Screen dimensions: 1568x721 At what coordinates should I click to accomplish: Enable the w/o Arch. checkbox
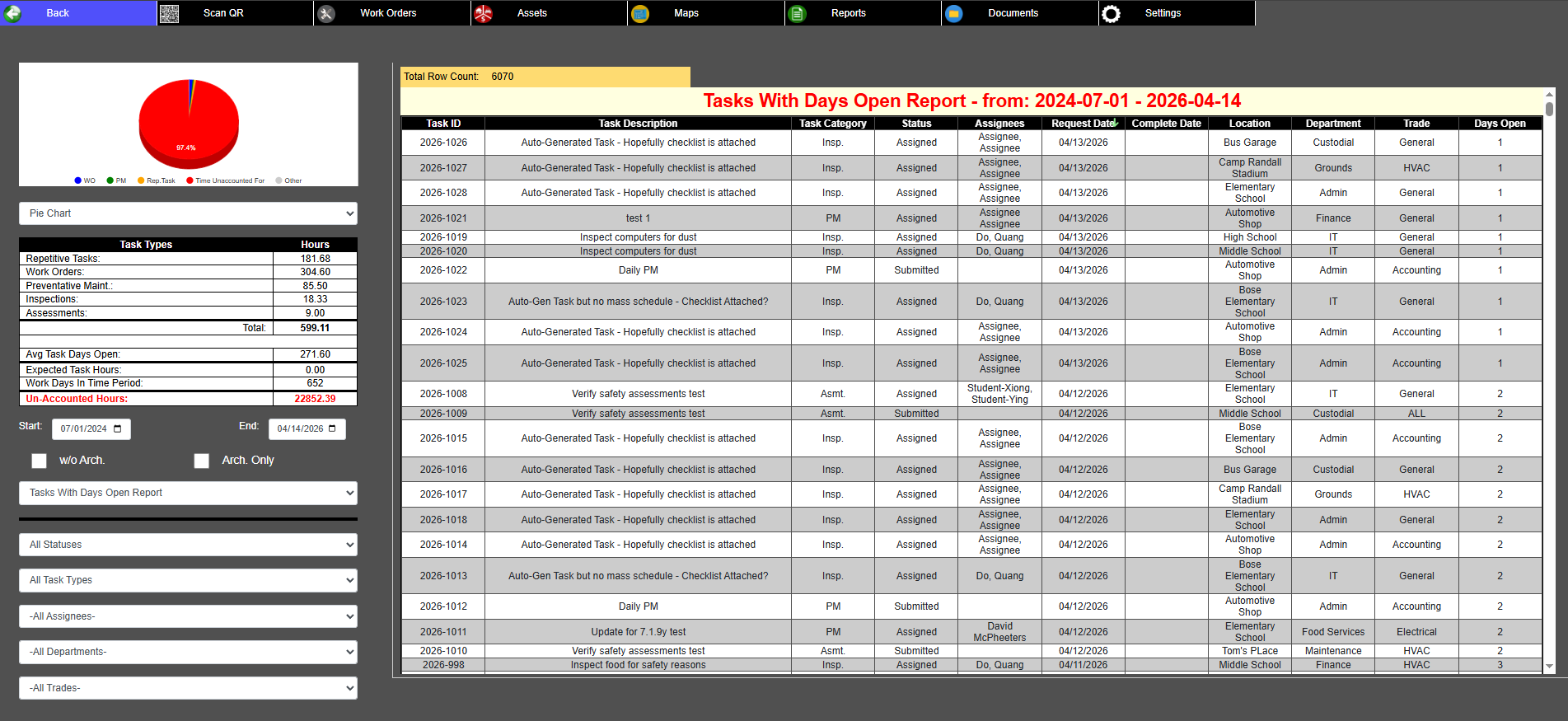[39, 461]
